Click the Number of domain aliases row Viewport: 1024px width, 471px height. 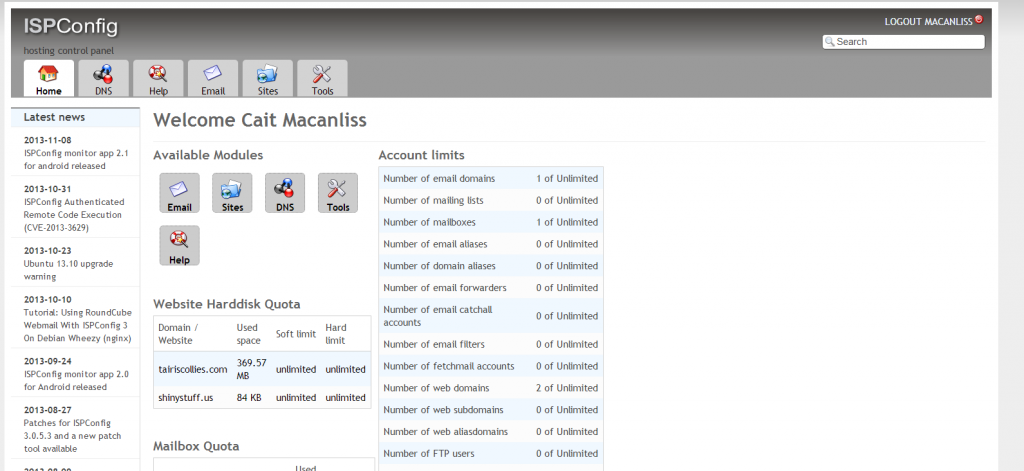(490, 266)
